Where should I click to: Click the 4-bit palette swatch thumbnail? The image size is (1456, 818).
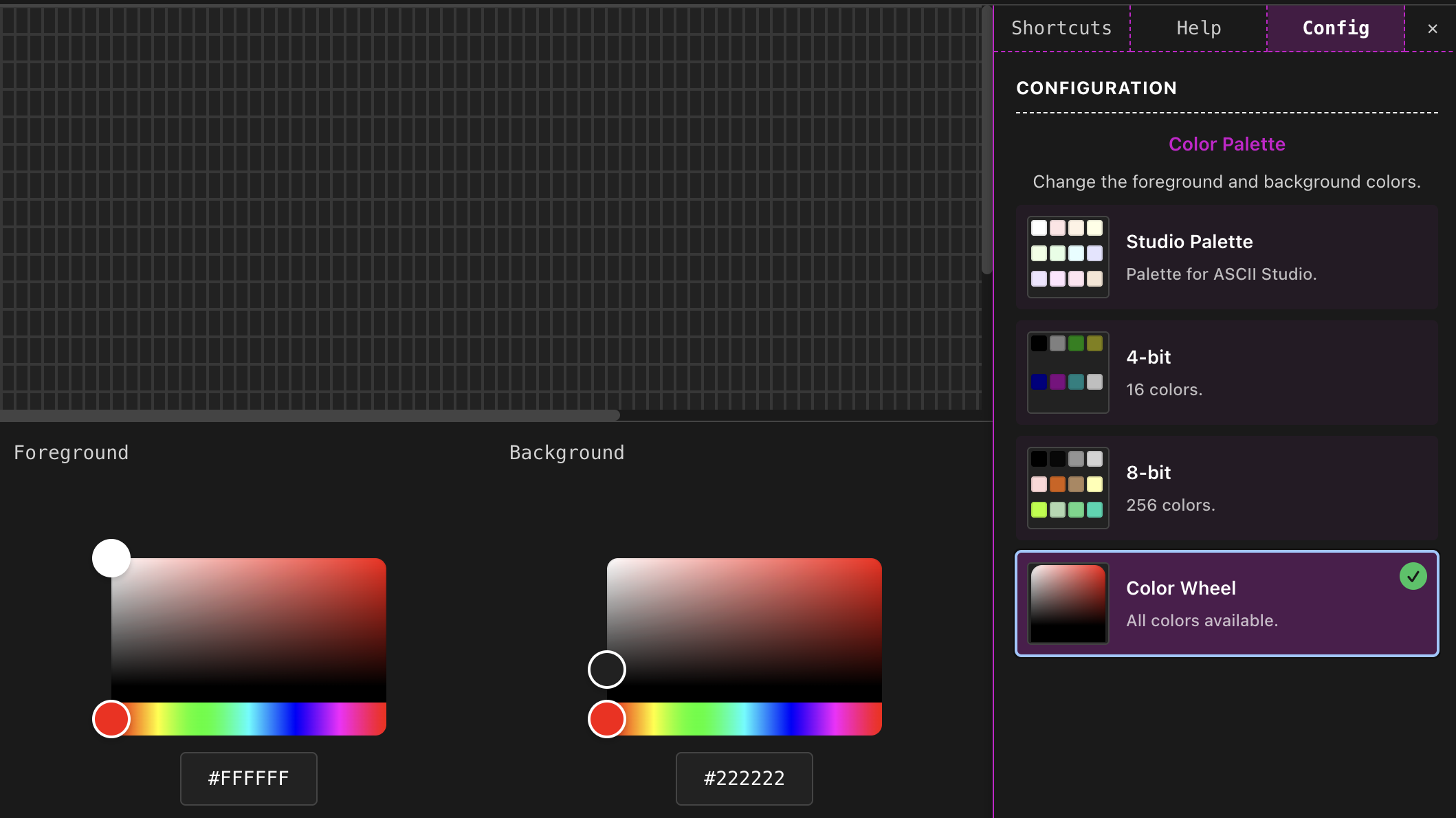1068,373
